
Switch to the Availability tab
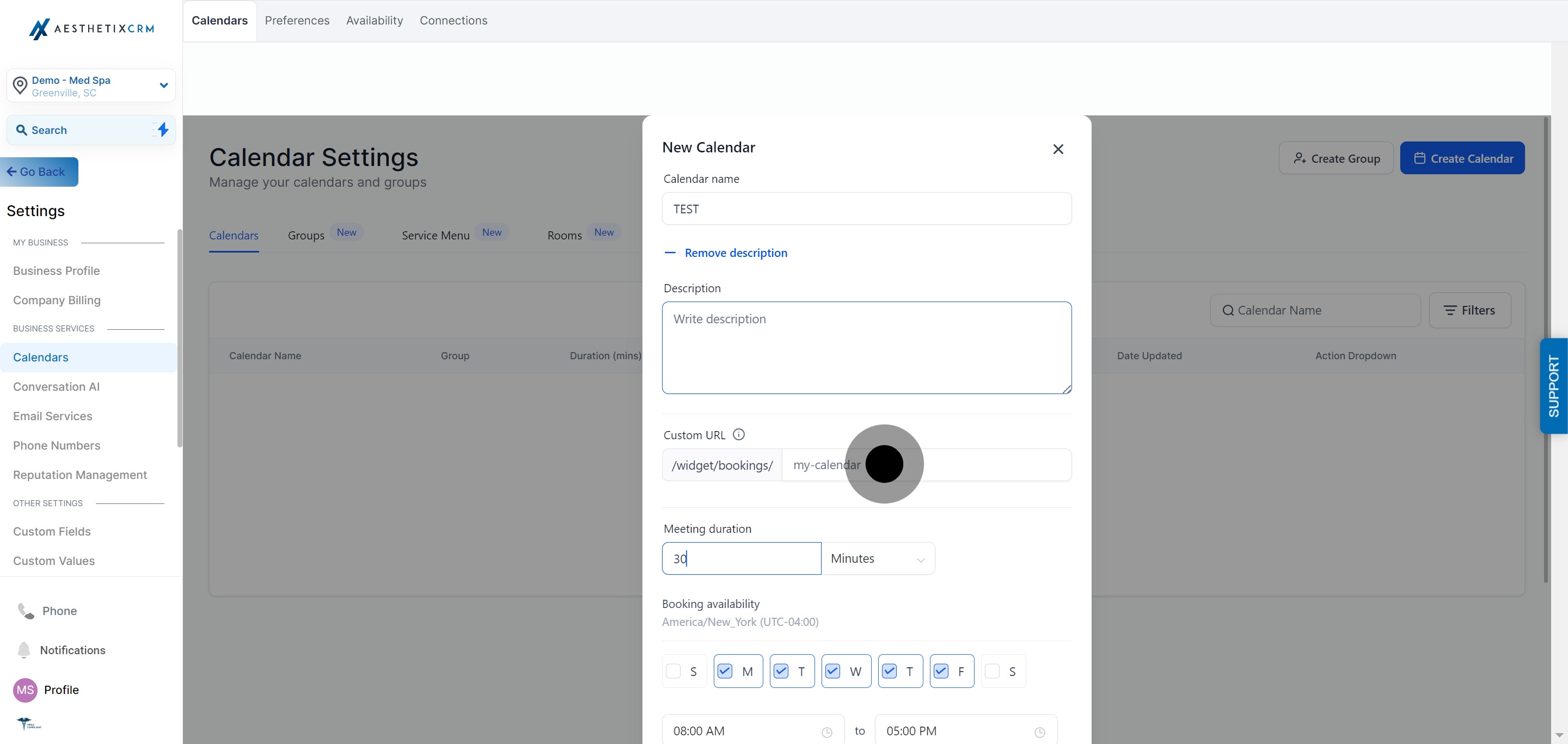tap(375, 21)
